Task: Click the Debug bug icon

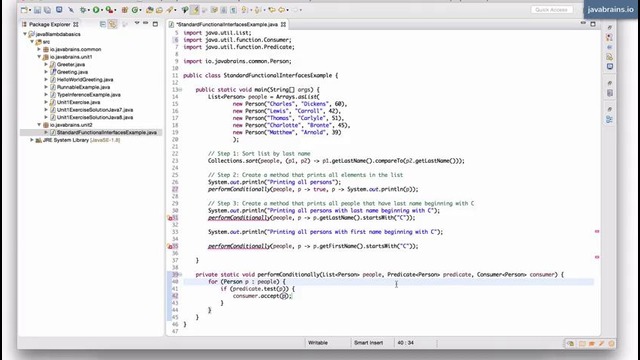Action: (x=83, y=10)
